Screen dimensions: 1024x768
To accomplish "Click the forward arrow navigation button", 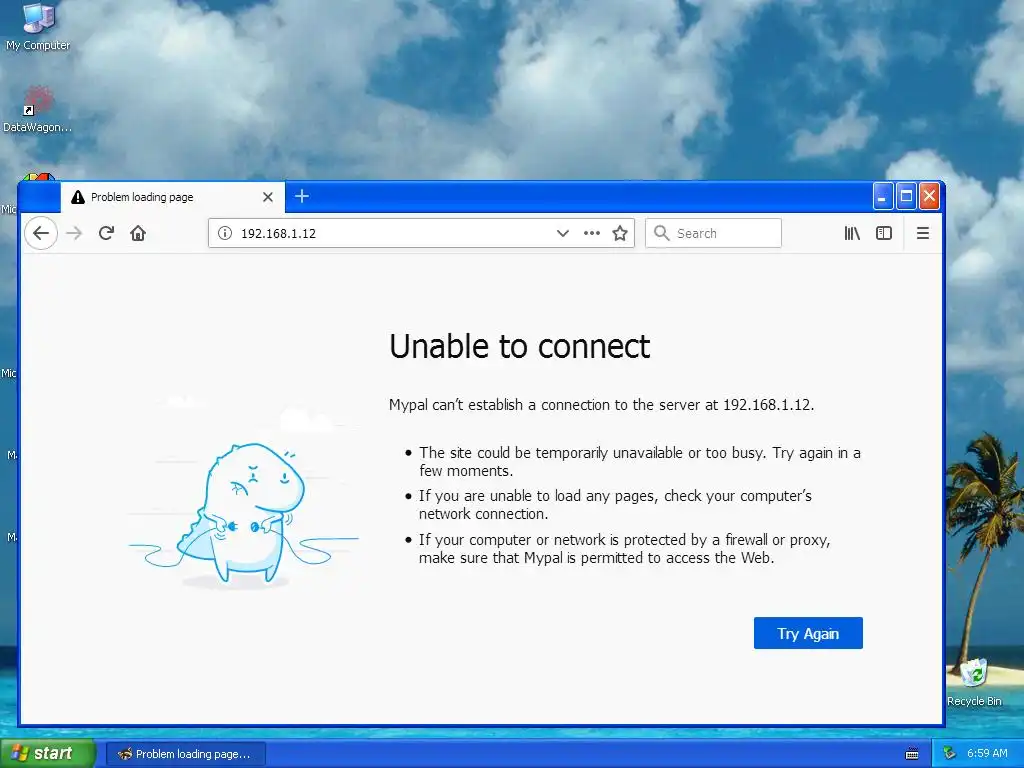I will click(x=74, y=233).
